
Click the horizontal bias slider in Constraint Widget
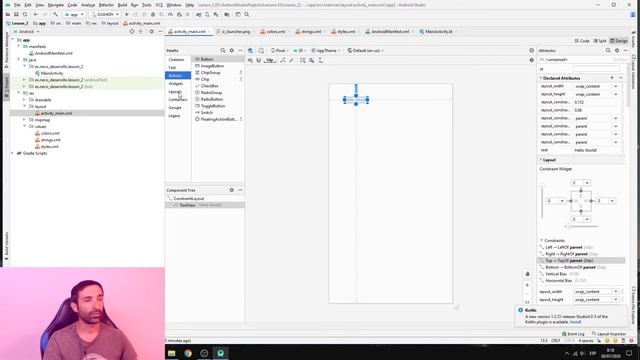[582, 226]
